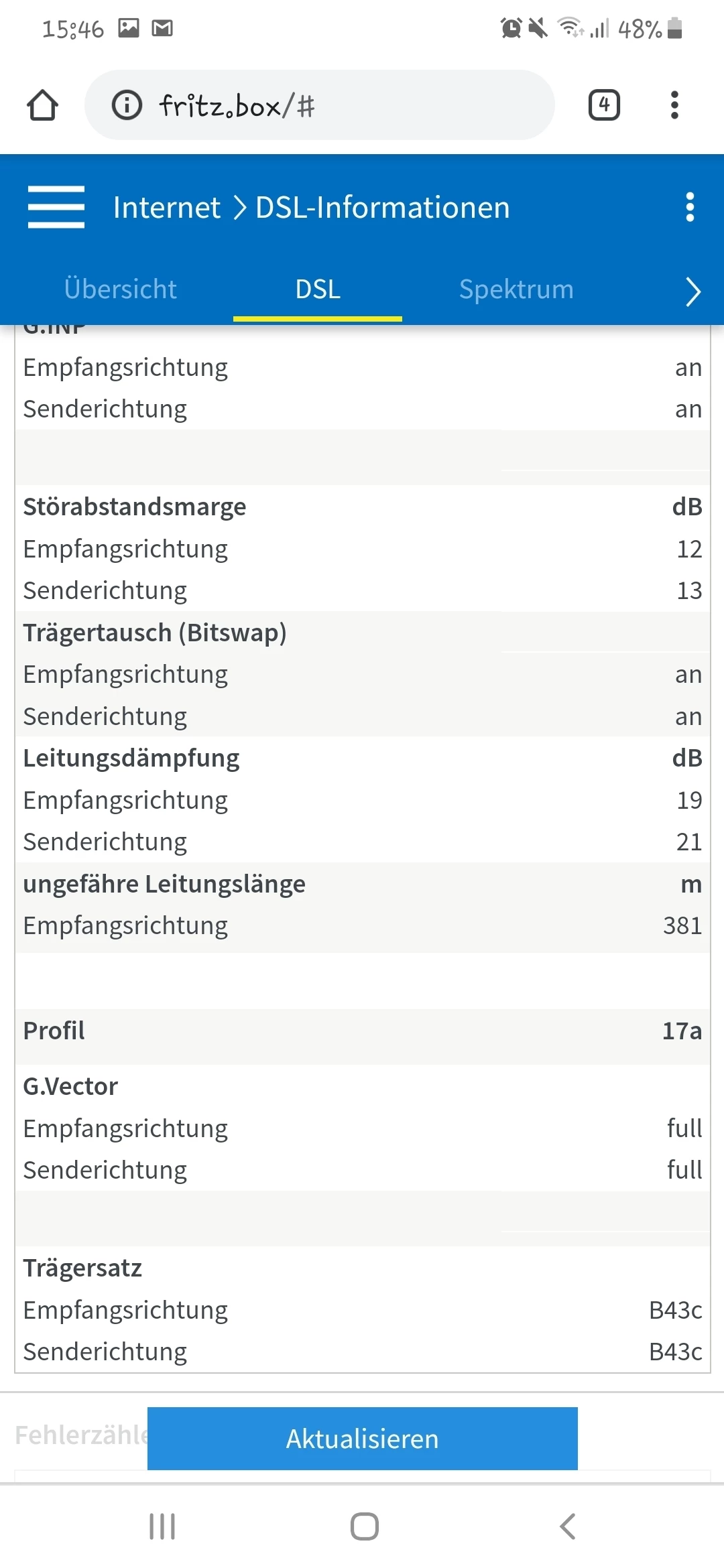Open the browser tab switcher showing 4
The image size is (724, 1568).
pyautogui.click(x=604, y=105)
